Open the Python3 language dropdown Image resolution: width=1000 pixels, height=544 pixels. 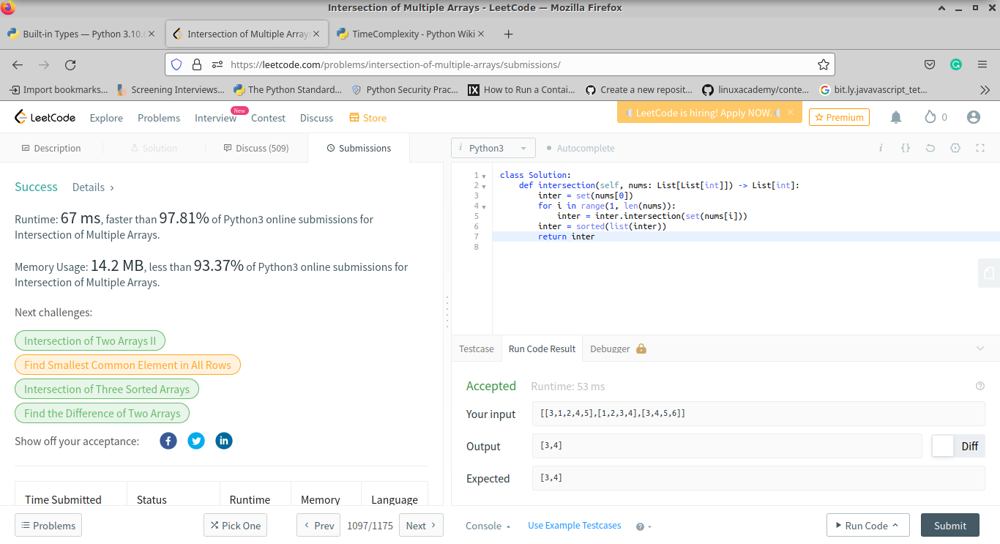(493, 148)
